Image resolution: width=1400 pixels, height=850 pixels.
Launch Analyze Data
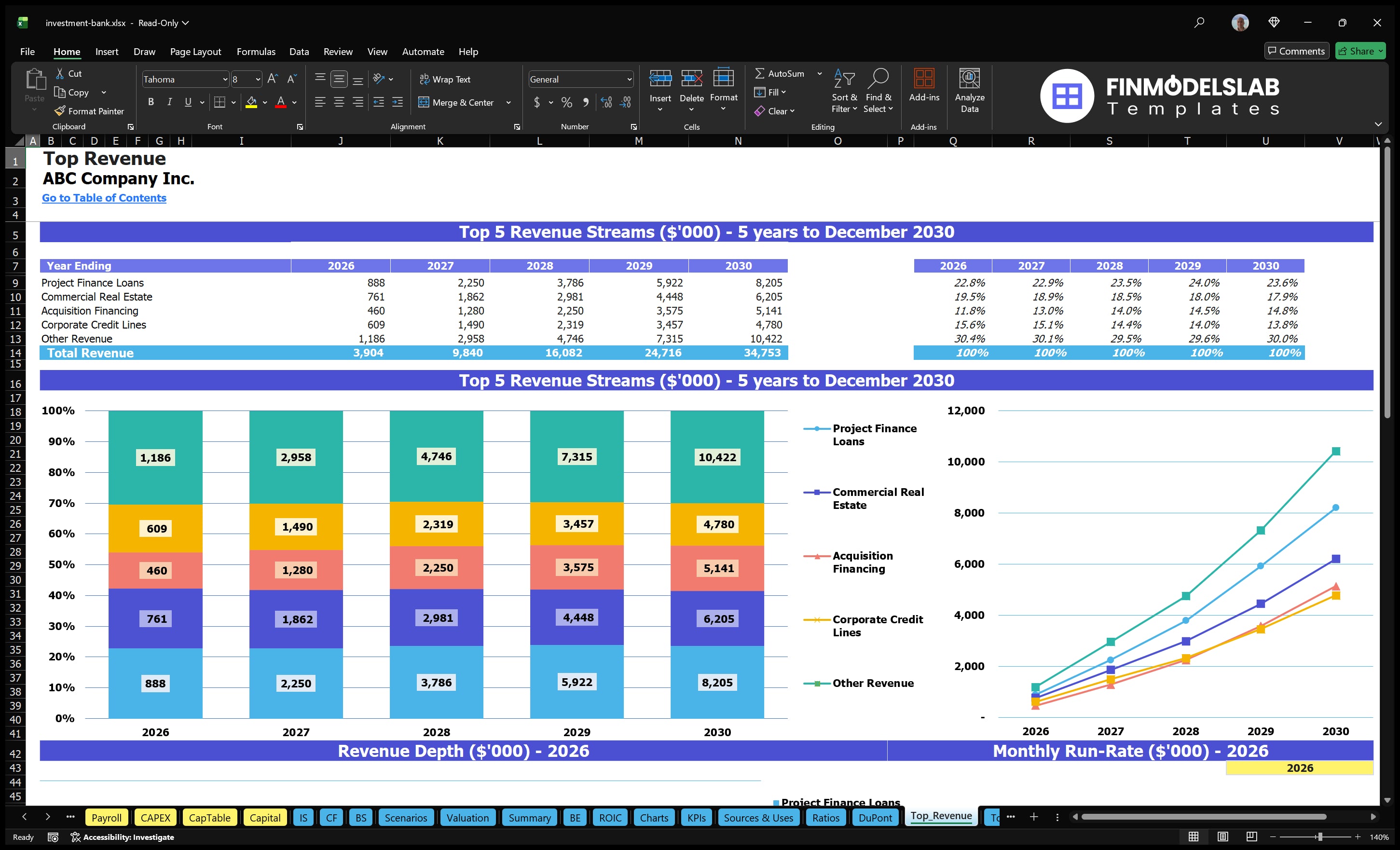tap(970, 91)
